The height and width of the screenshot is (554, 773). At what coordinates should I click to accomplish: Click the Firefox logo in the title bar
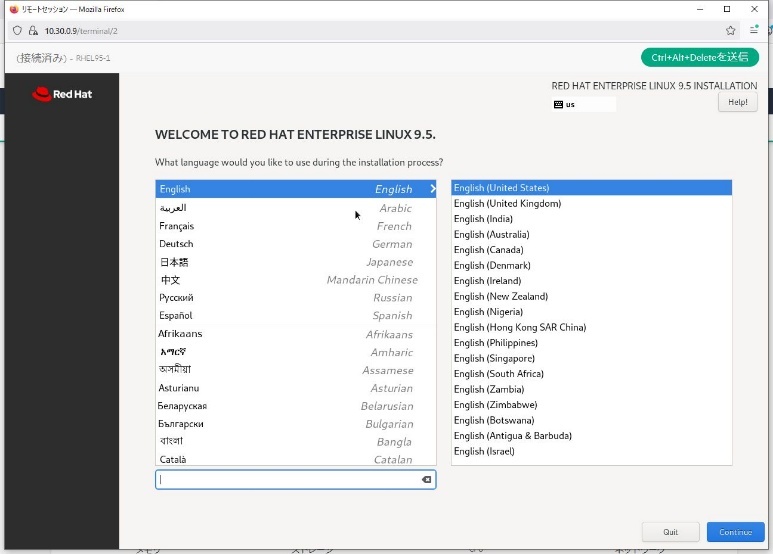coord(12,8)
